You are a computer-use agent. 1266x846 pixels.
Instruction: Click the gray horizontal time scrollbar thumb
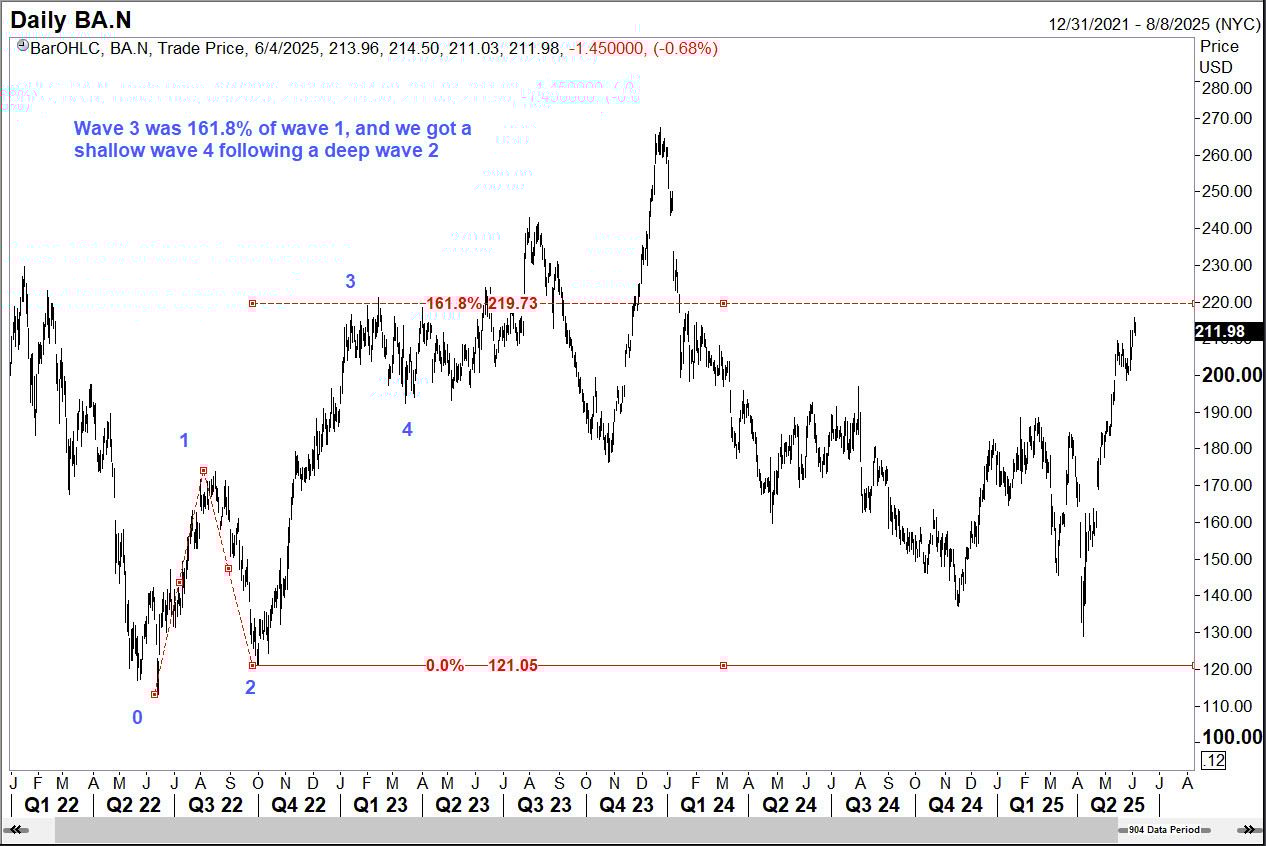pos(585,829)
